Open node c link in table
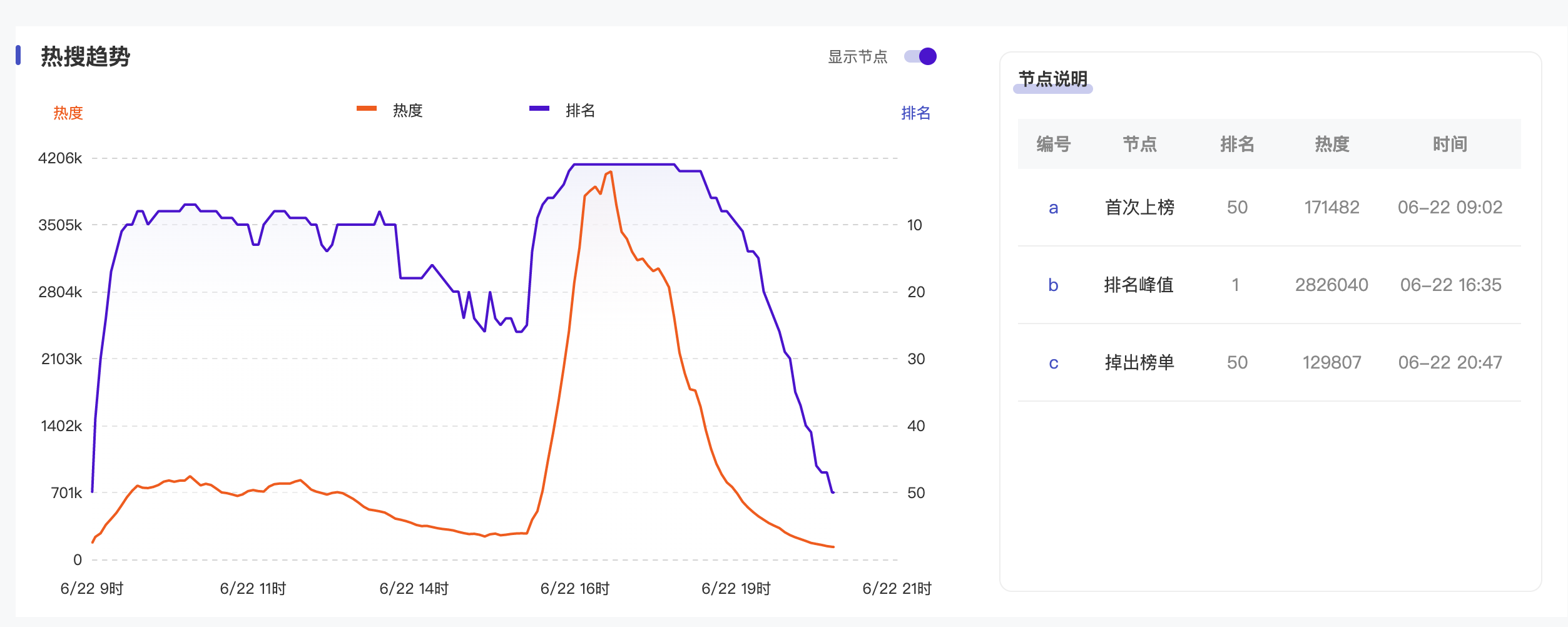This screenshot has height=627, width=1568. tap(1054, 363)
